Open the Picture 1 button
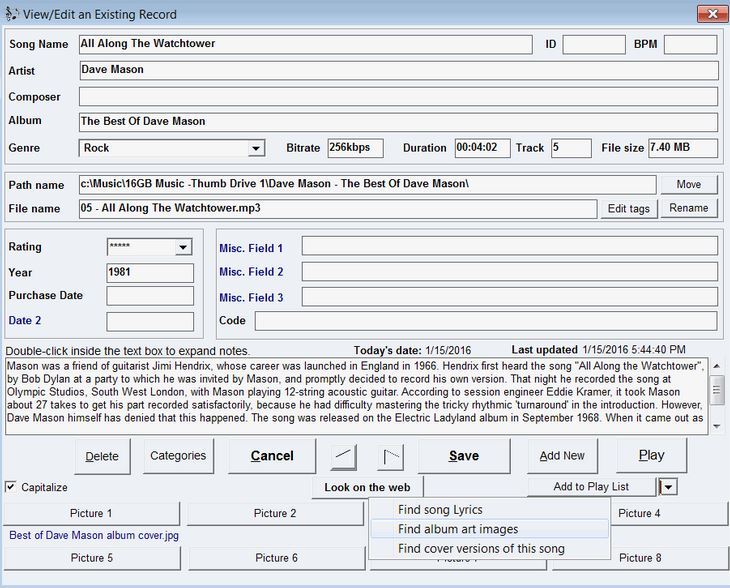730x588 pixels. point(91,513)
